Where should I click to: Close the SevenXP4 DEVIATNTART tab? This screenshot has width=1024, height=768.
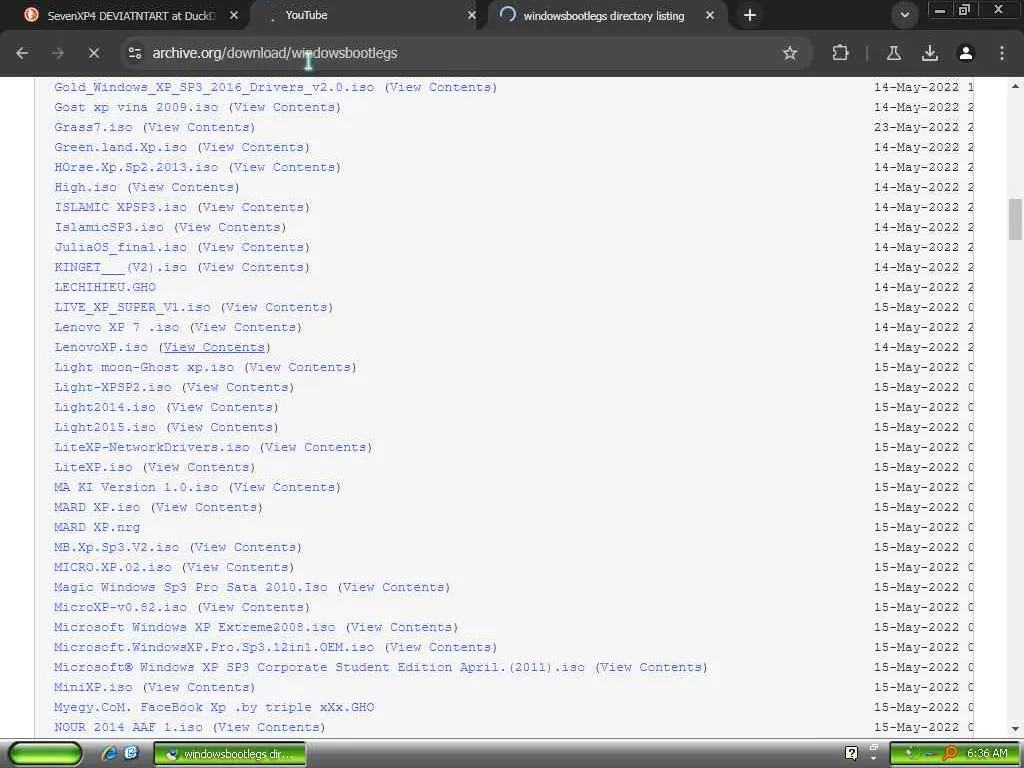click(234, 15)
